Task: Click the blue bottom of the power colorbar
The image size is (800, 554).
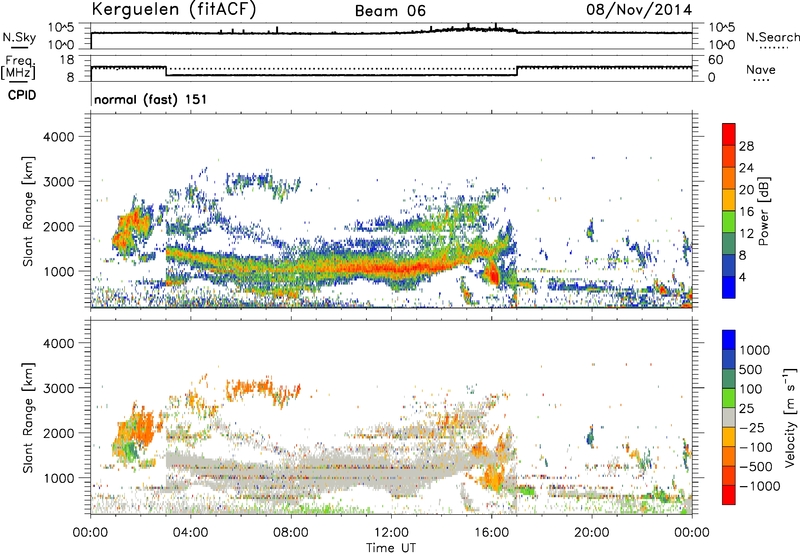Action: pos(729,287)
